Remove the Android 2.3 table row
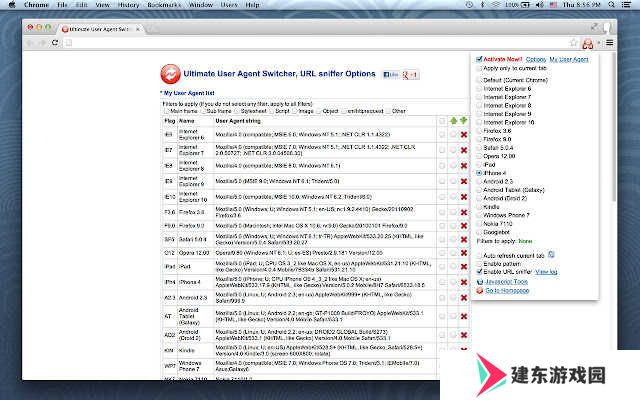640x400 pixels. point(464,298)
